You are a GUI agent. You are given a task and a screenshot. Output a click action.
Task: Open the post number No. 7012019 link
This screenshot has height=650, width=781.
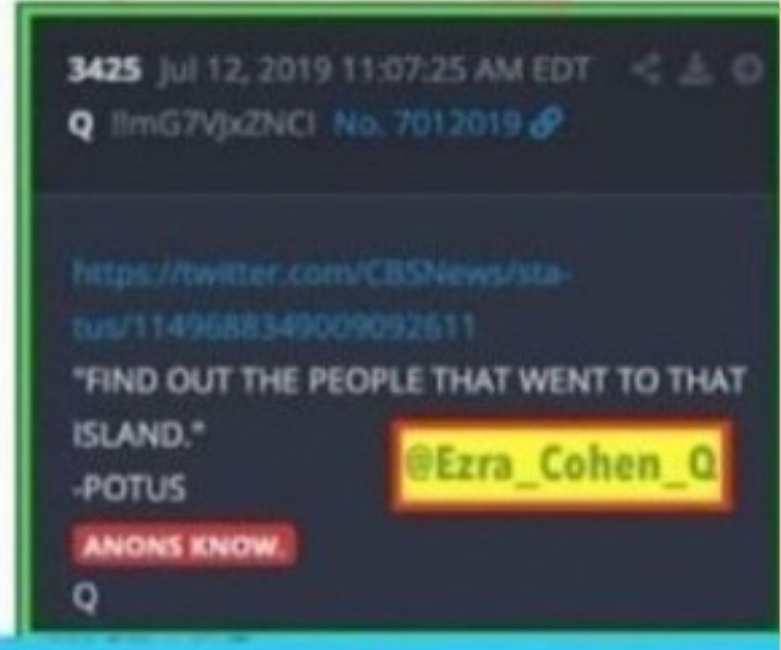(428, 123)
